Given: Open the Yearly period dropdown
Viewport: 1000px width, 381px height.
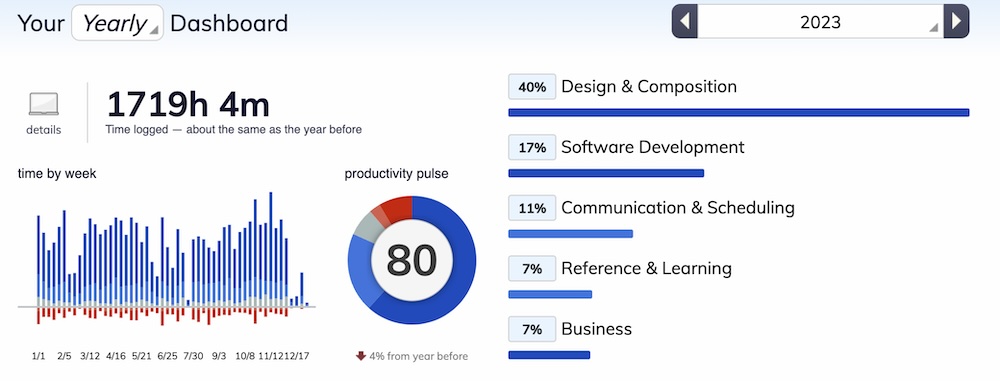Looking at the screenshot, I should click(x=117, y=23).
